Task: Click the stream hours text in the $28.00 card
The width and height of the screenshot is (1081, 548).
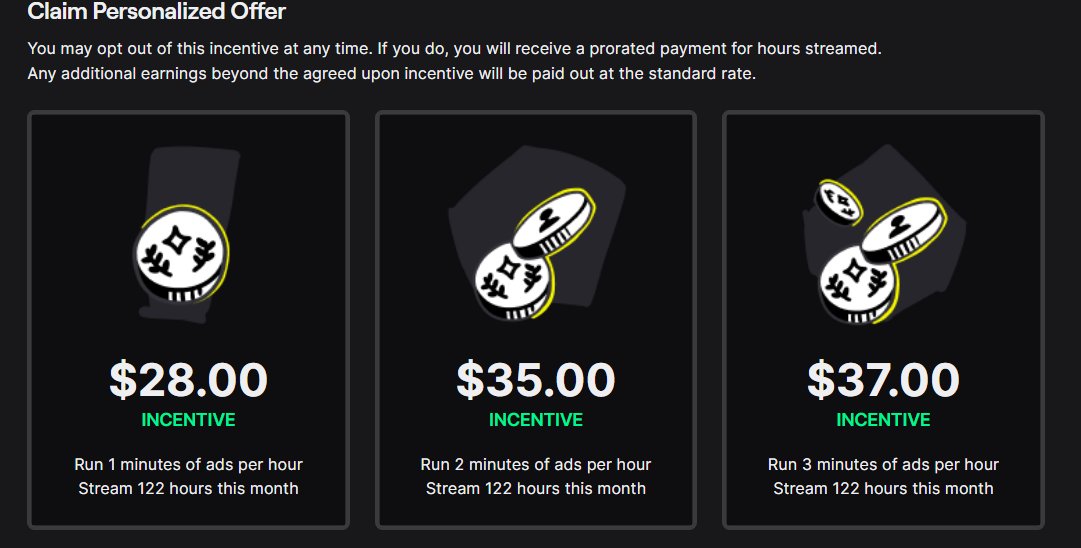Action: (x=188, y=489)
